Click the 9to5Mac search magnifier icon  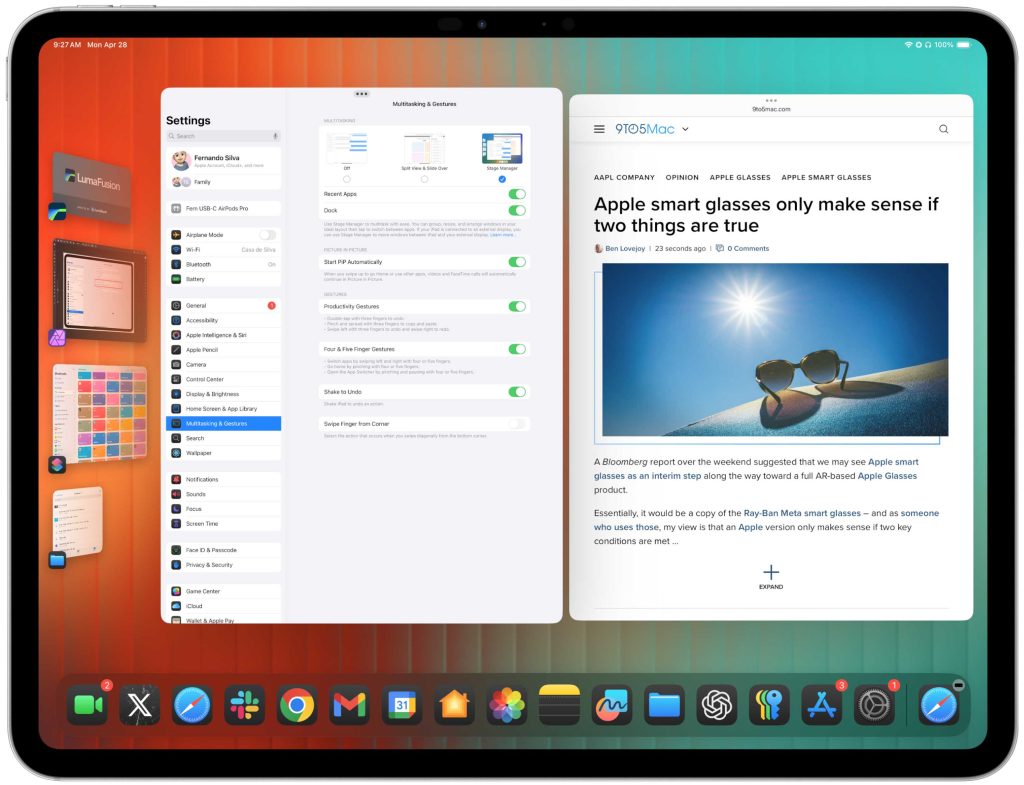click(x=943, y=129)
